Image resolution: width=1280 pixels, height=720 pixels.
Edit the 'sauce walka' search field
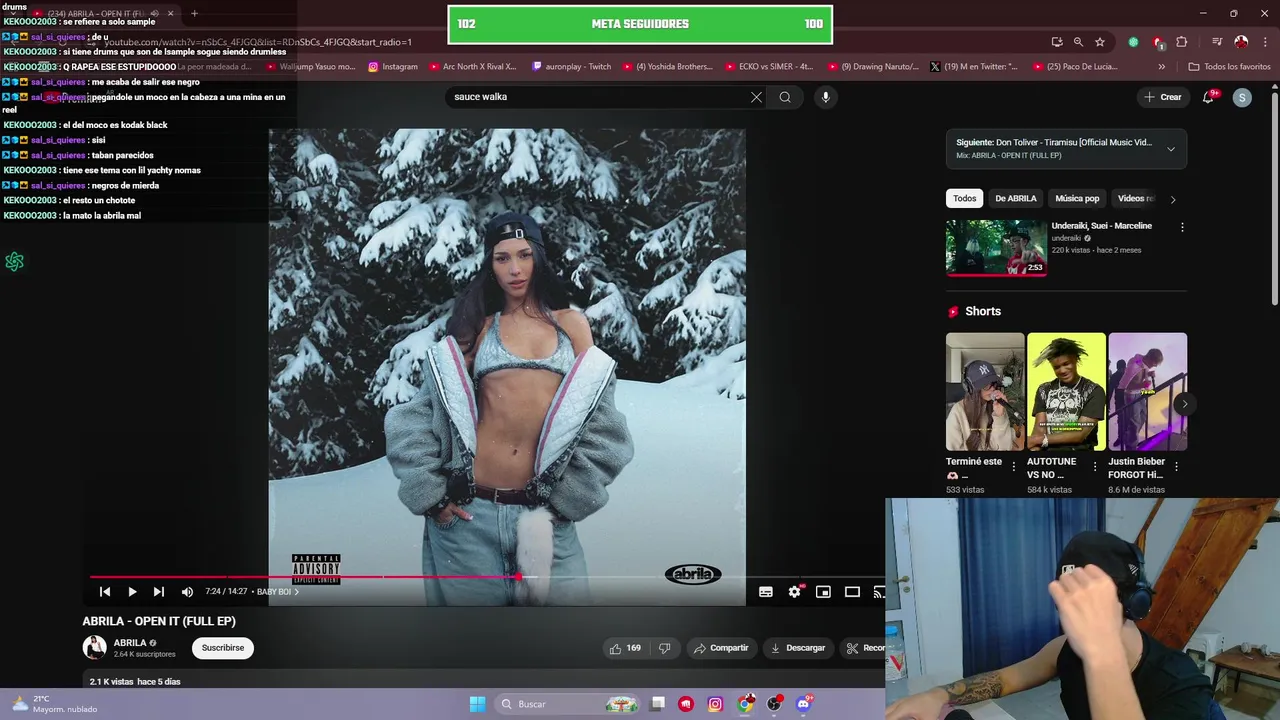[597, 97]
